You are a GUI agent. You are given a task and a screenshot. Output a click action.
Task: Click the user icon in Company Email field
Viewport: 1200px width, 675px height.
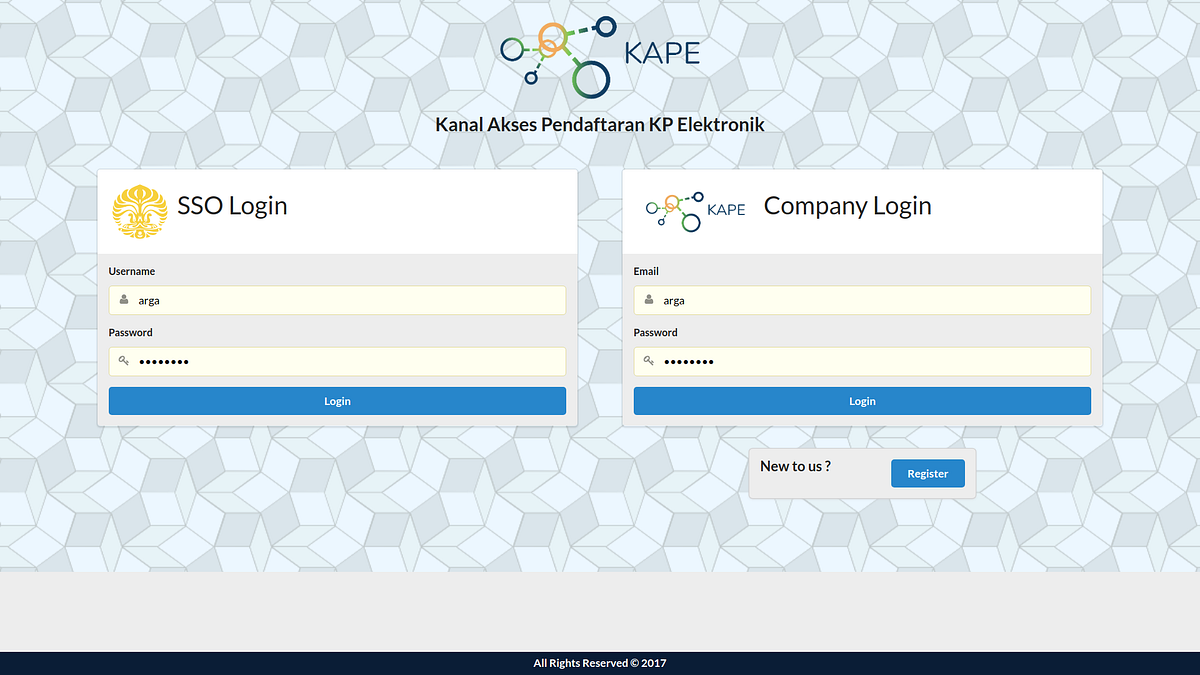(648, 300)
